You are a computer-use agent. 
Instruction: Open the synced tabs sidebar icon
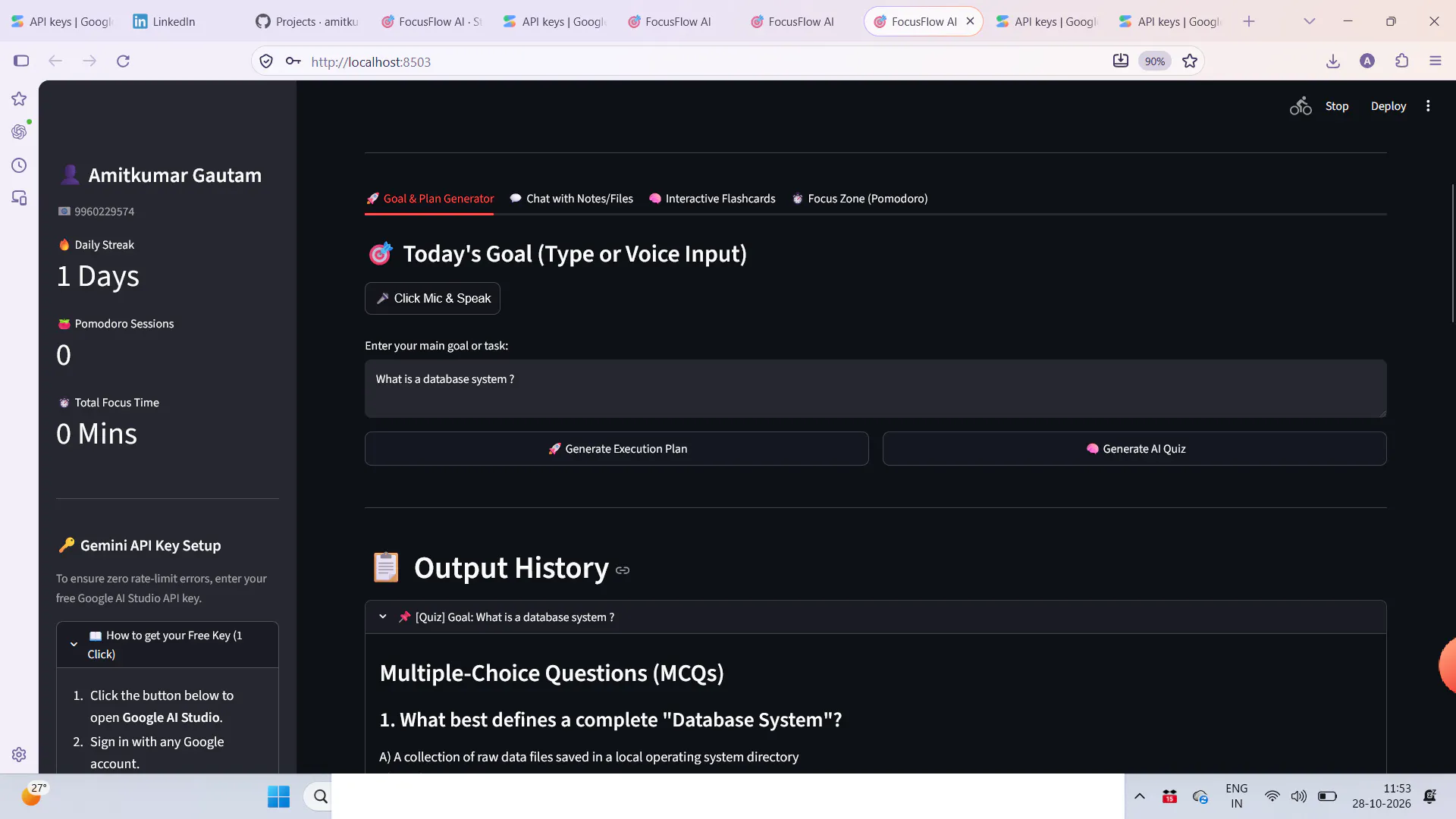pos(19,198)
